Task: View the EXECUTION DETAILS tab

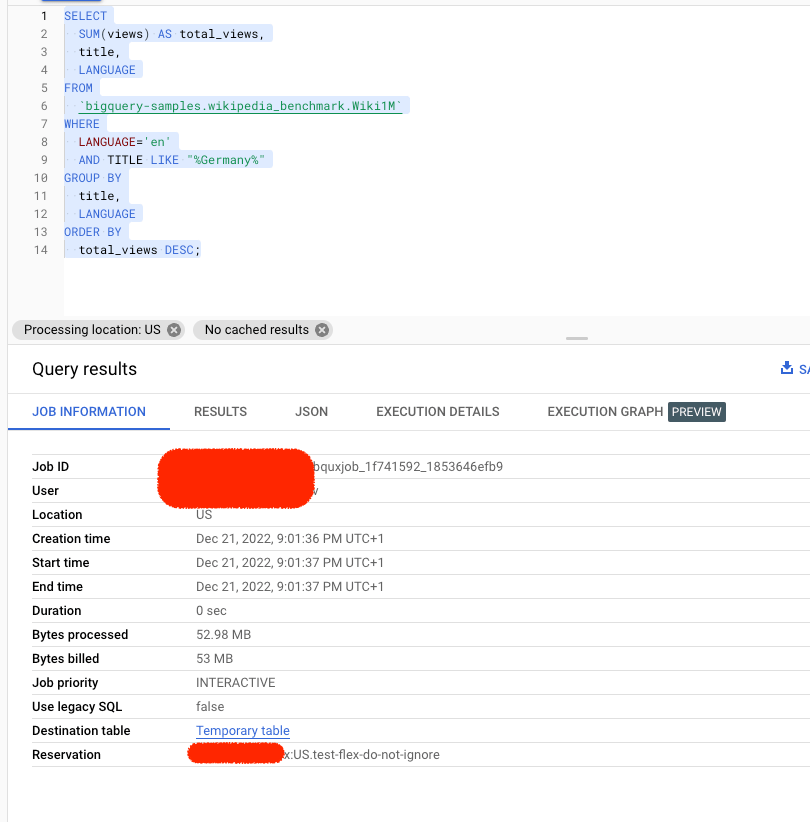Action: (437, 411)
